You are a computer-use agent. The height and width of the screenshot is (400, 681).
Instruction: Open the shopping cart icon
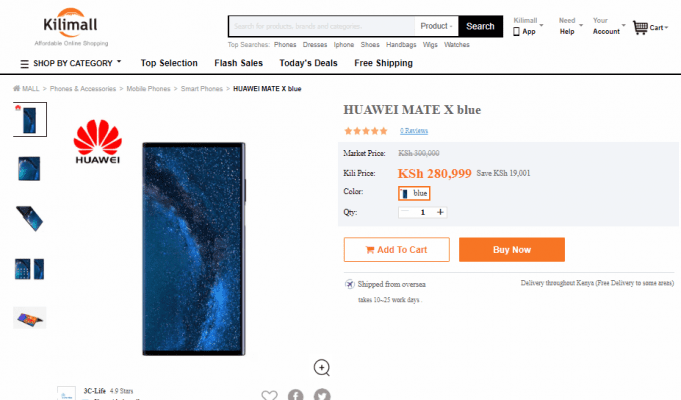point(640,28)
